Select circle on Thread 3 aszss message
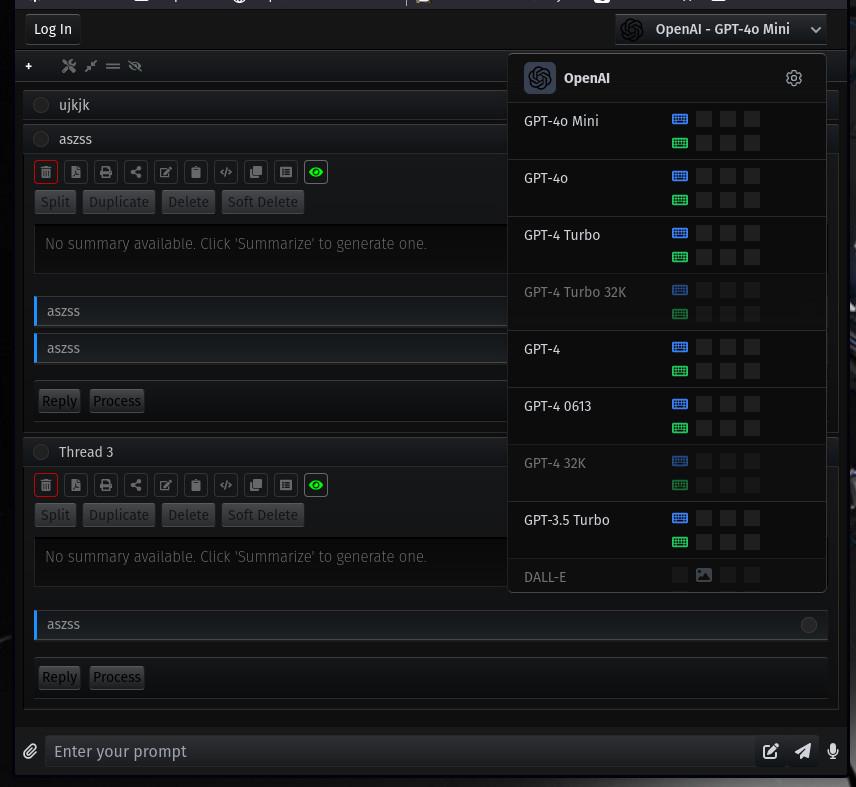Viewport: 856px width, 787px height. coord(809,624)
